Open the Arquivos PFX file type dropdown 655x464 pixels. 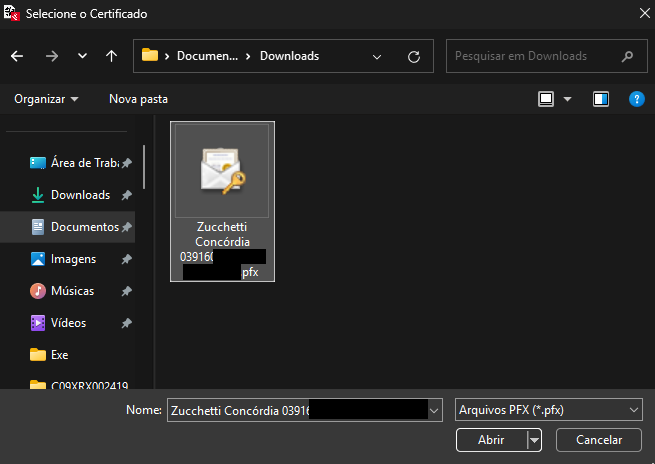[x=548, y=410]
